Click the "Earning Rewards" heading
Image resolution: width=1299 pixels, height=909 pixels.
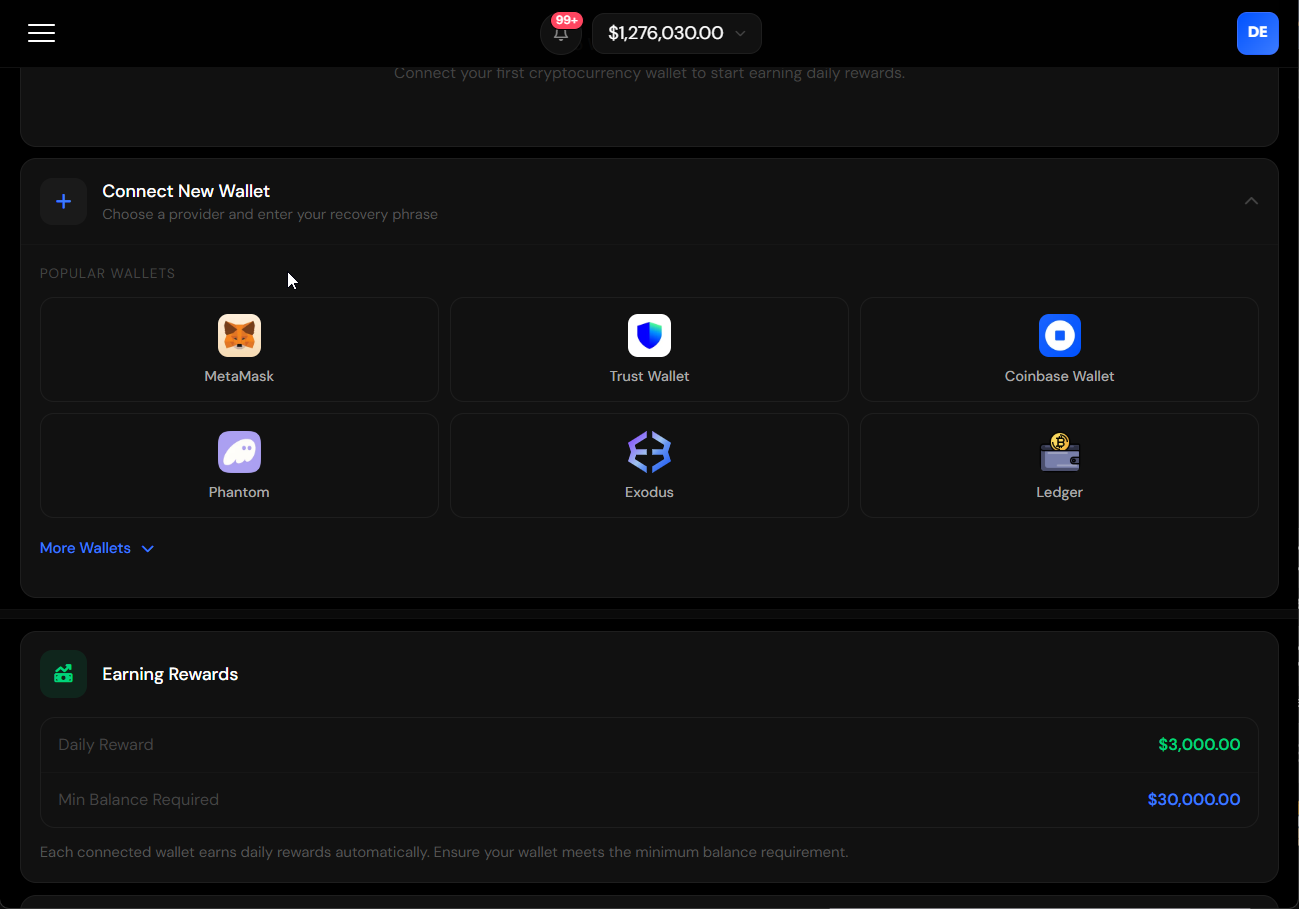point(170,674)
